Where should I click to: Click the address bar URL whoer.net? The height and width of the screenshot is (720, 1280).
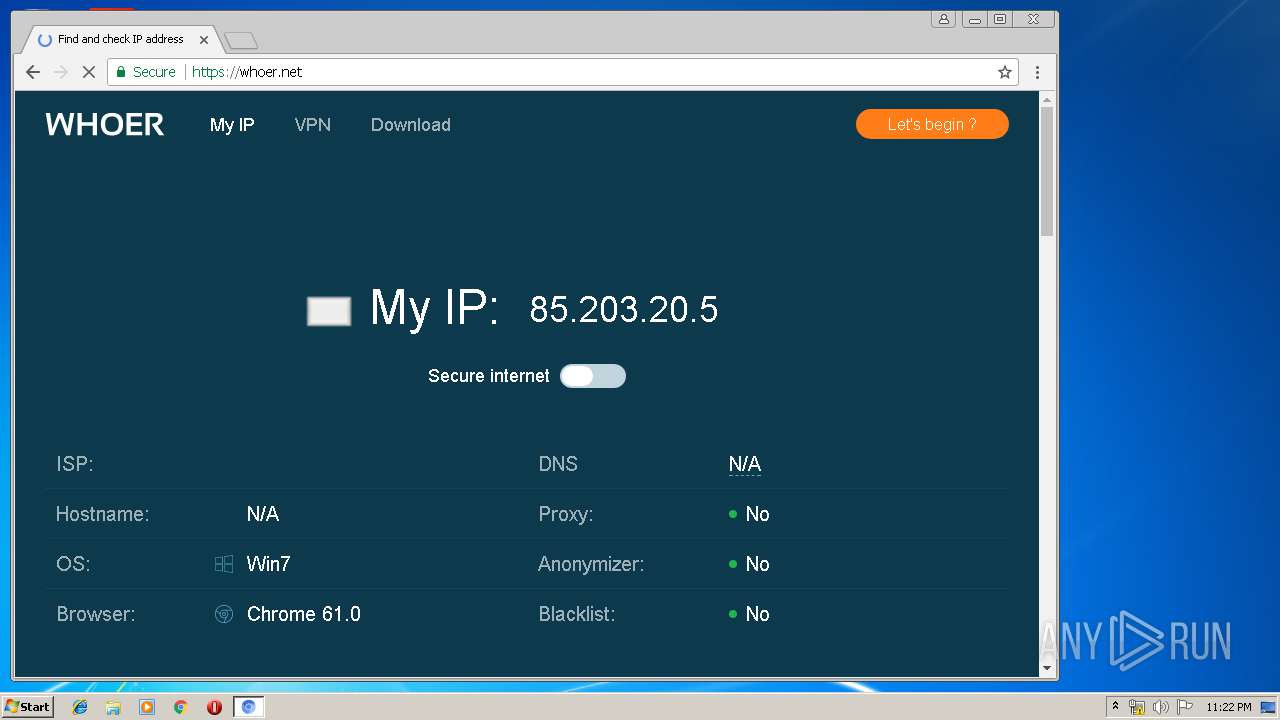(247, 72)
